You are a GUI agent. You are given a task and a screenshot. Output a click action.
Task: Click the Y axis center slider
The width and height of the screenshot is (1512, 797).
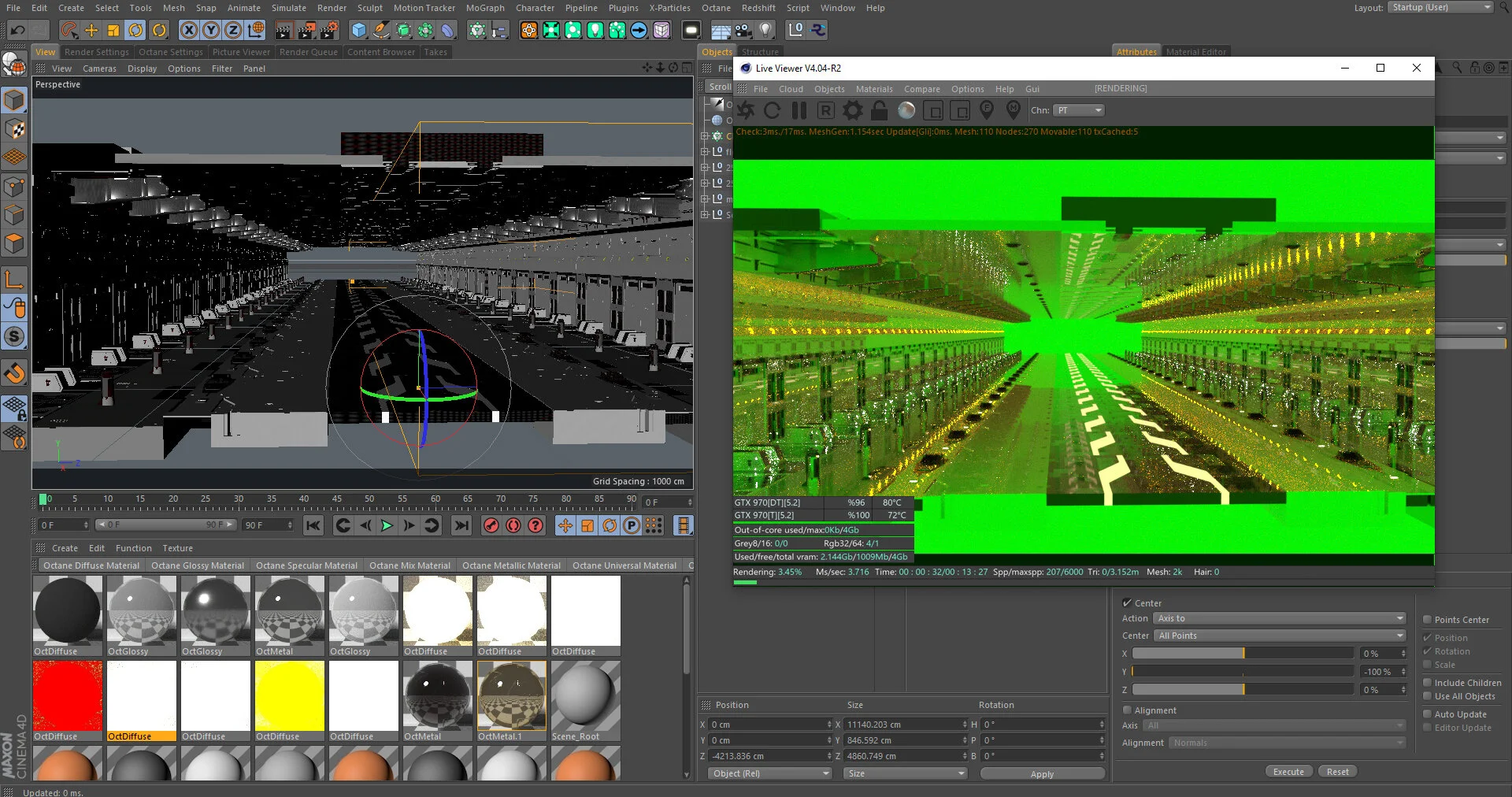tap(1243, 672)
